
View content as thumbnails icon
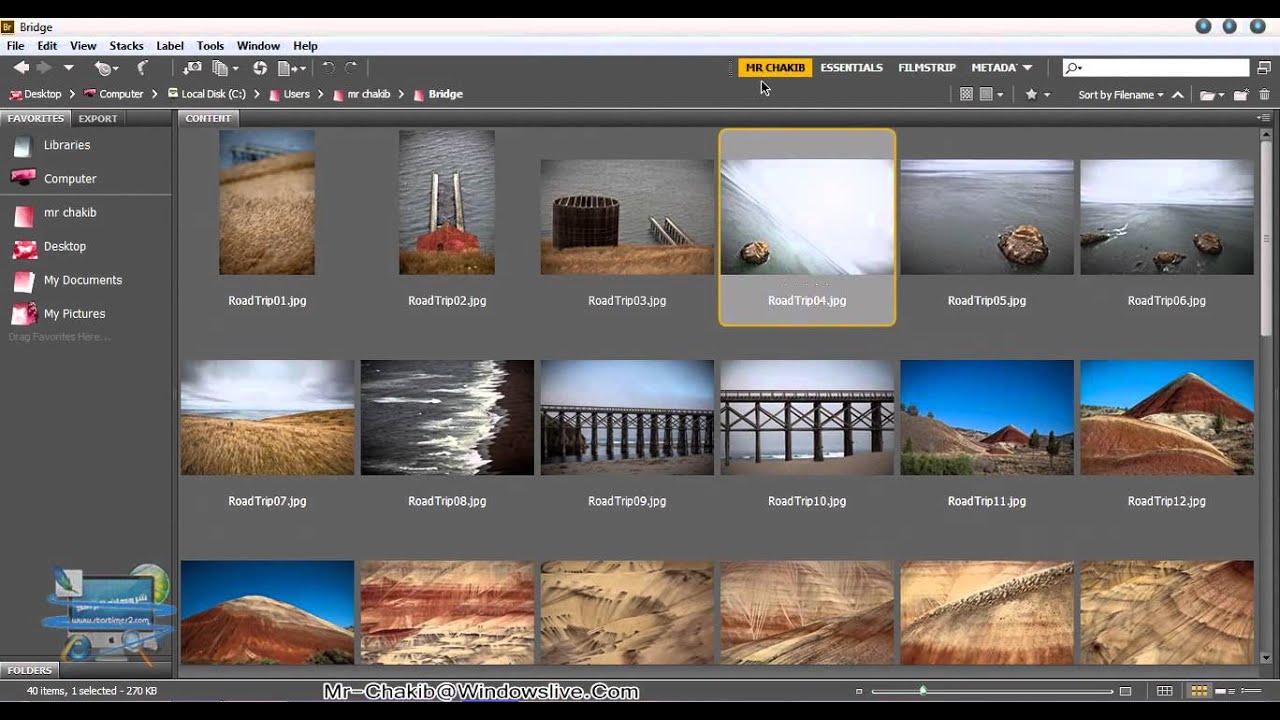(x=1198, y=691)
